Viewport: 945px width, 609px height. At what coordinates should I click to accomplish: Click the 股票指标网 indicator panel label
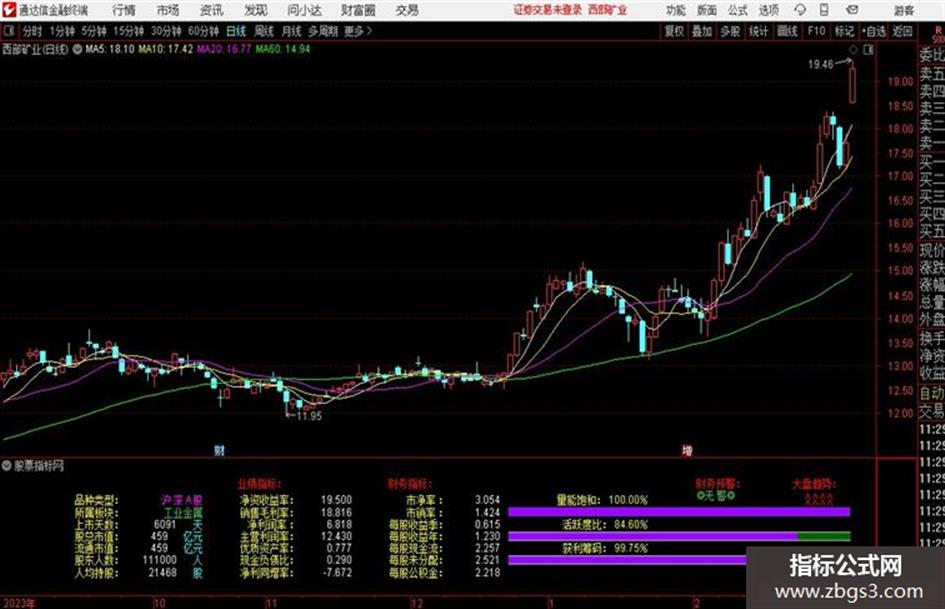(x=39, y=465)
